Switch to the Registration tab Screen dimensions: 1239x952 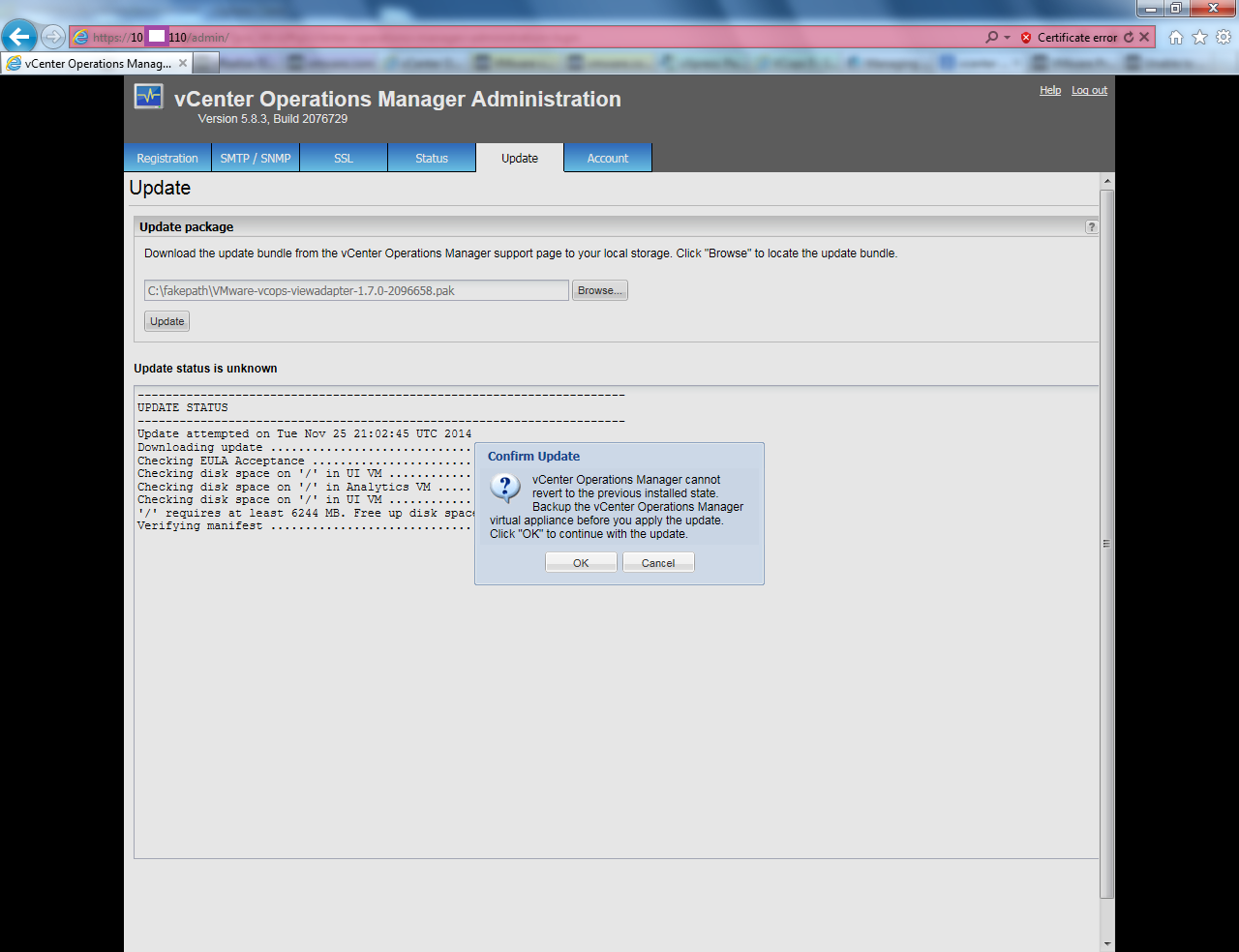(167, 158)
